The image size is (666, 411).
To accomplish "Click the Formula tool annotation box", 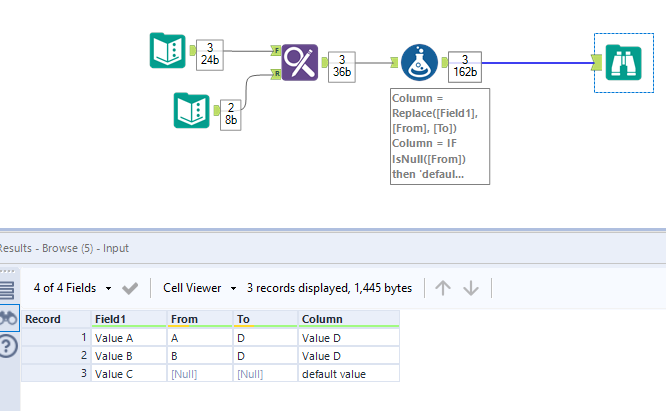I will tap(440, 136).
